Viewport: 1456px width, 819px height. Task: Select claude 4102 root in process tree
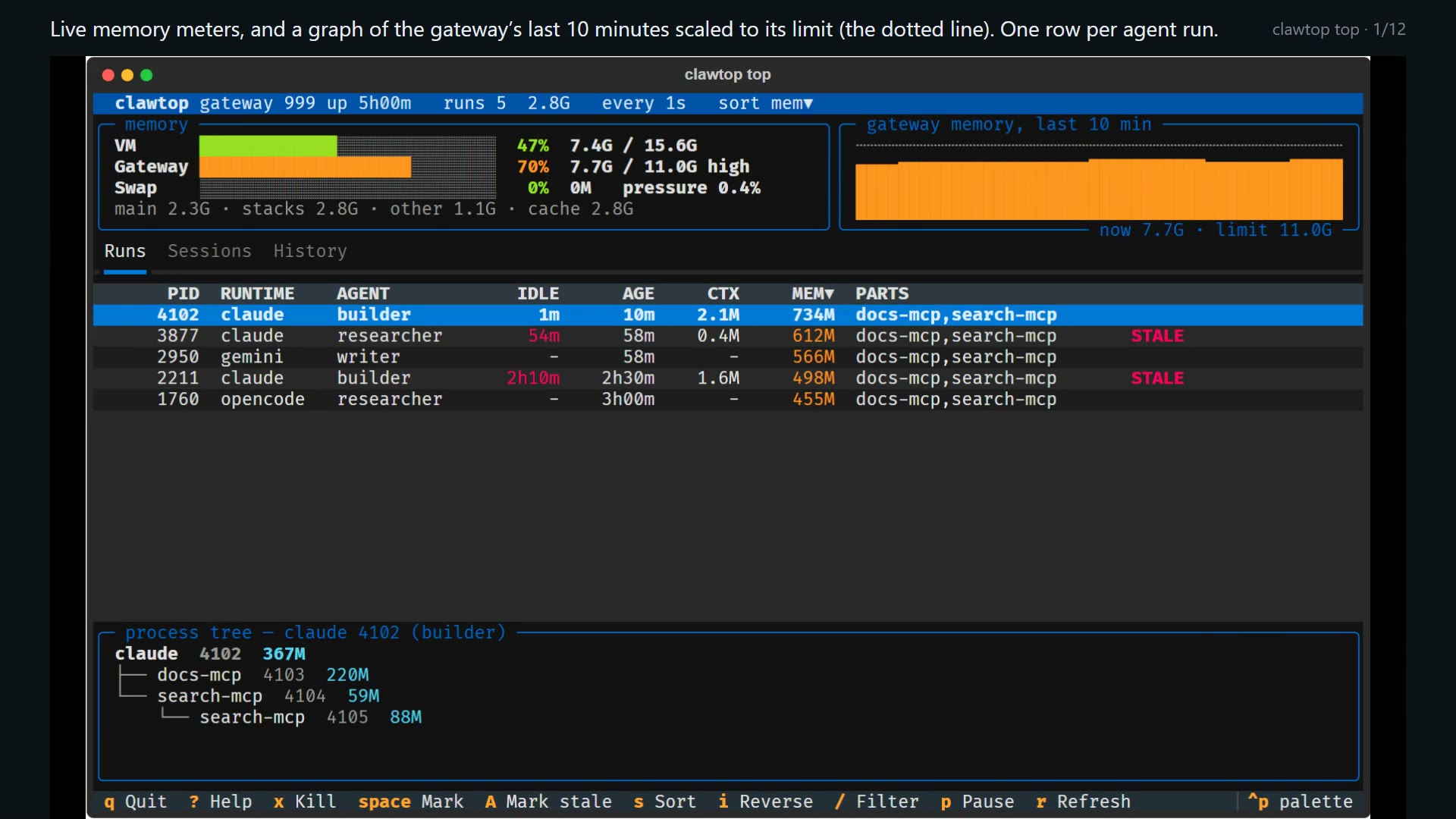210,654
